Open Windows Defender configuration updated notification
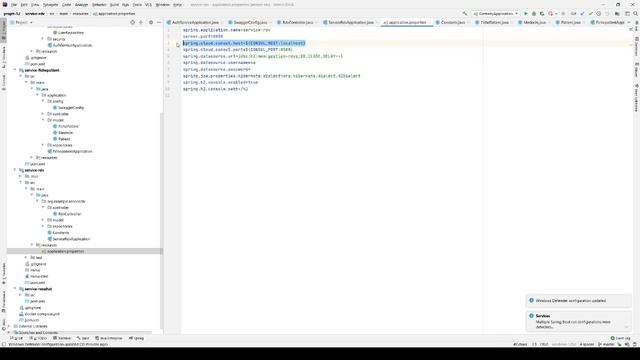Image resolution: width=640 pixels, height=360 pixels. pyautogui.click(x=578, y=301)
